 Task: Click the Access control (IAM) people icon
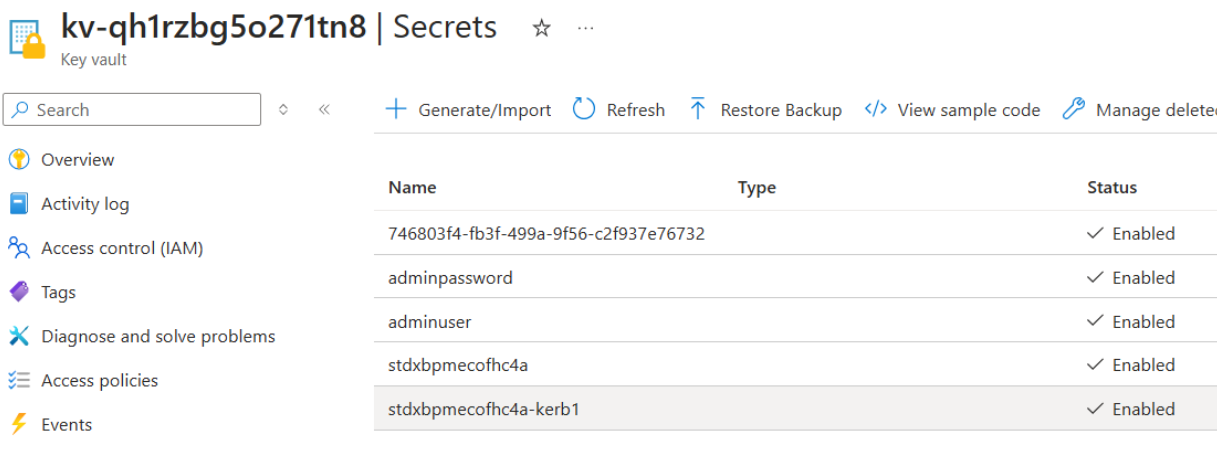19,248
